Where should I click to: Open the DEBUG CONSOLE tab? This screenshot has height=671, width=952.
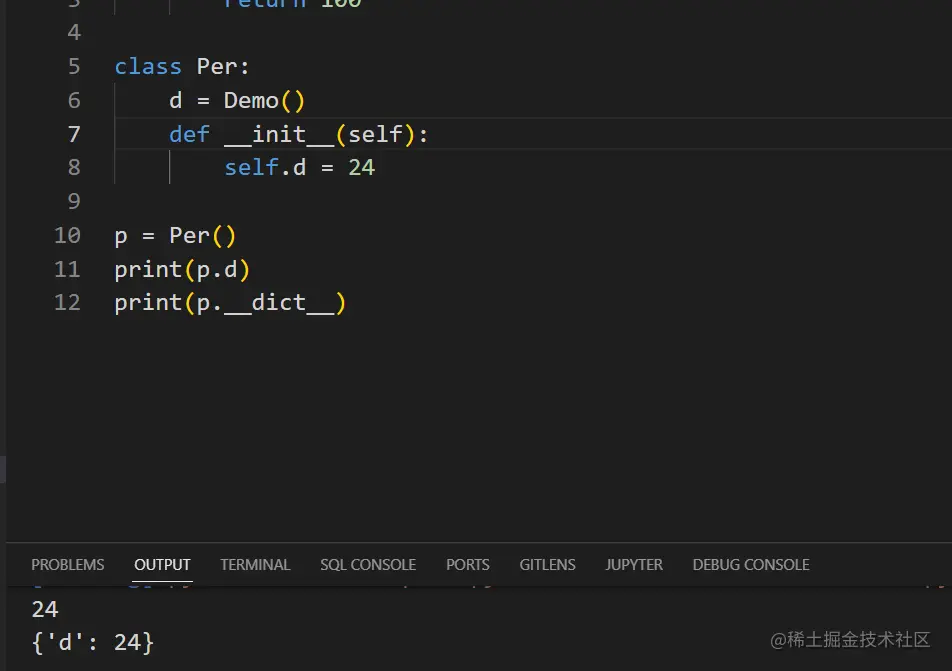coord(751,565)
